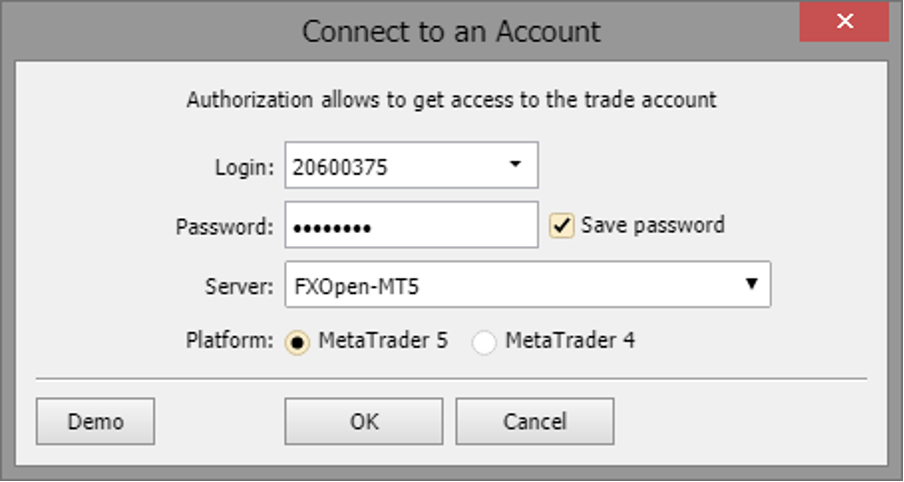Screen dimensions: 904x482
Task: Click the "Connect to an Account" title bar
Action: [451, 31]
